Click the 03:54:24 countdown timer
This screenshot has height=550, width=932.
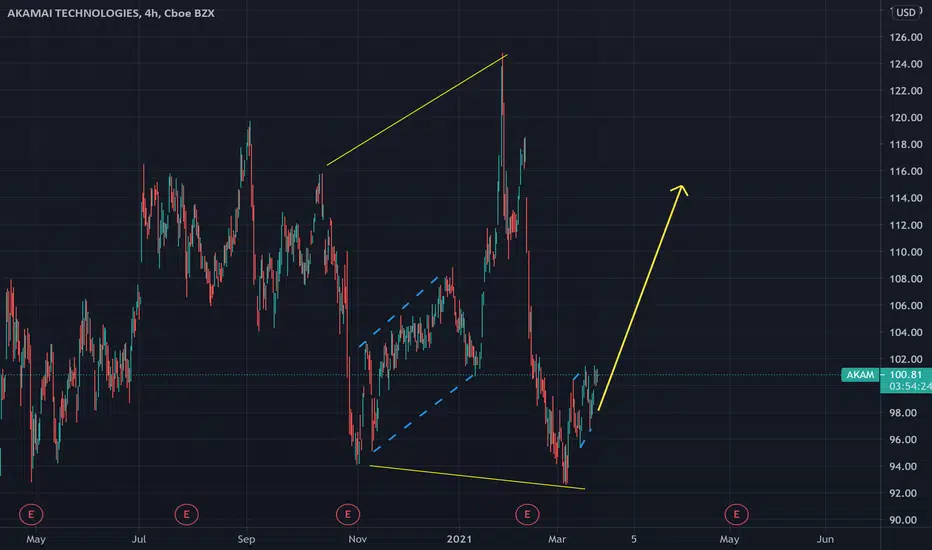click(910, 386)
